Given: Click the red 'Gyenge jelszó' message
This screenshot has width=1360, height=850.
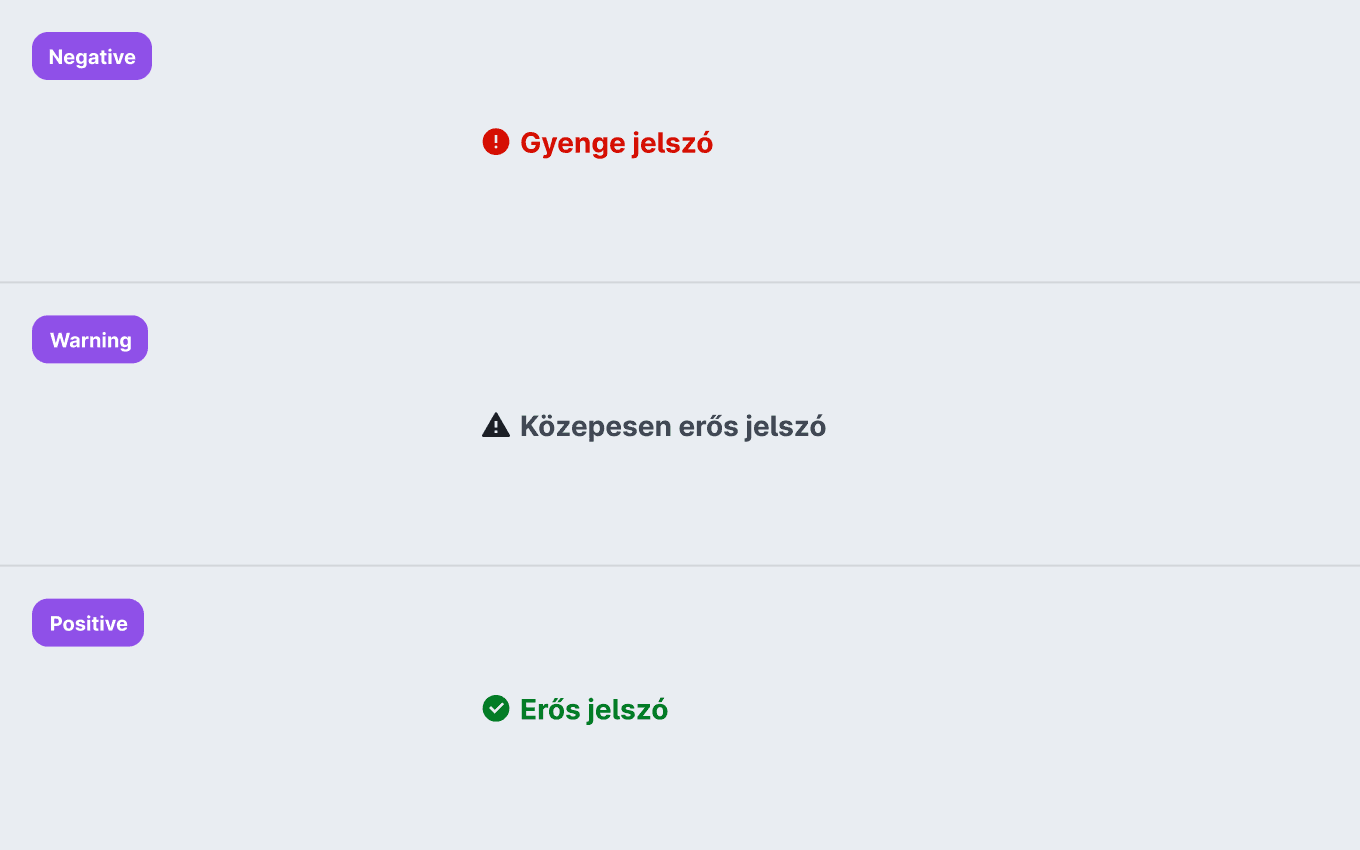Looking at the screenshot, I should coord(616,144).
